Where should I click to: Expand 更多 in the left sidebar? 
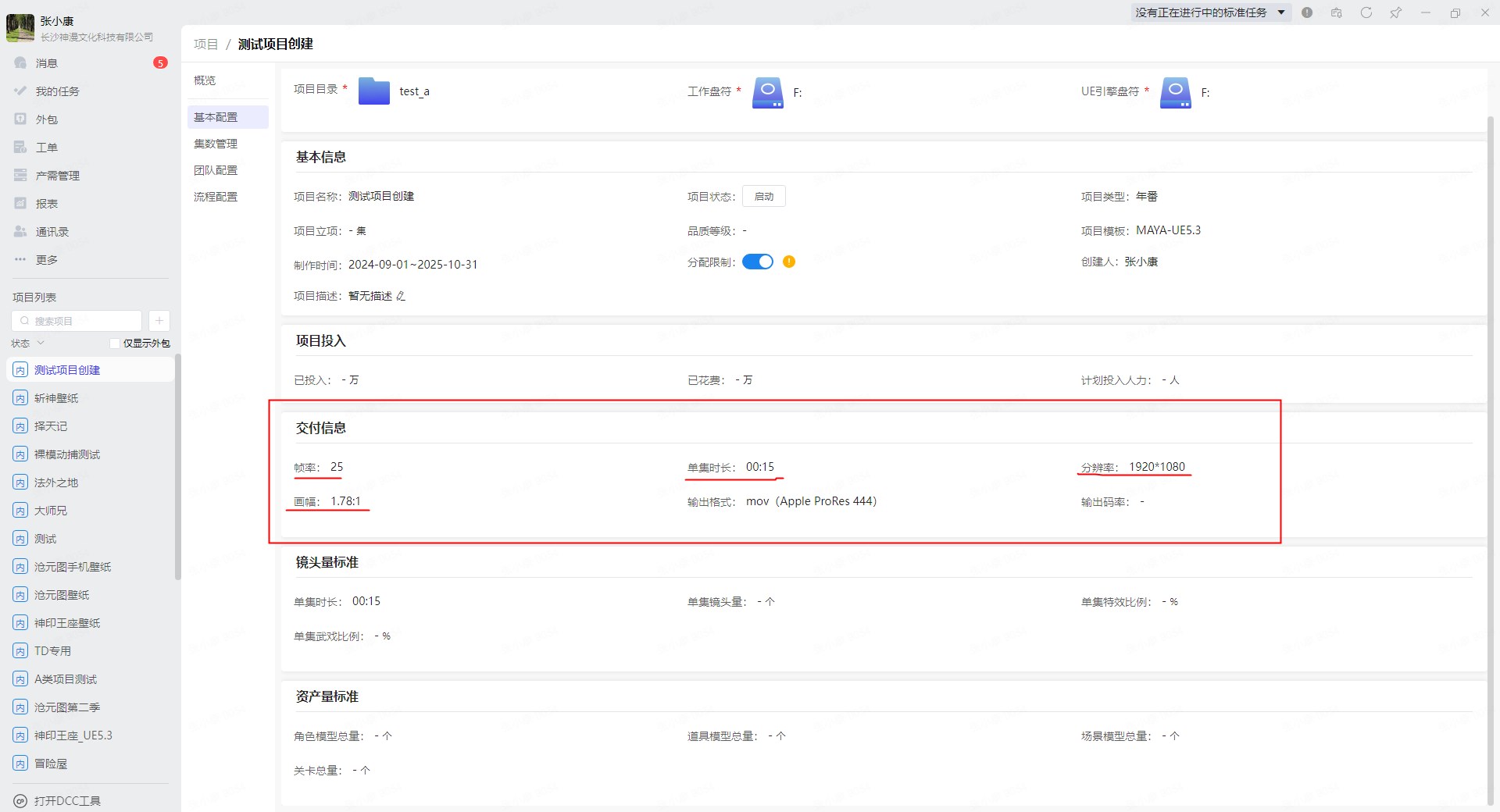tap(46, 260)
